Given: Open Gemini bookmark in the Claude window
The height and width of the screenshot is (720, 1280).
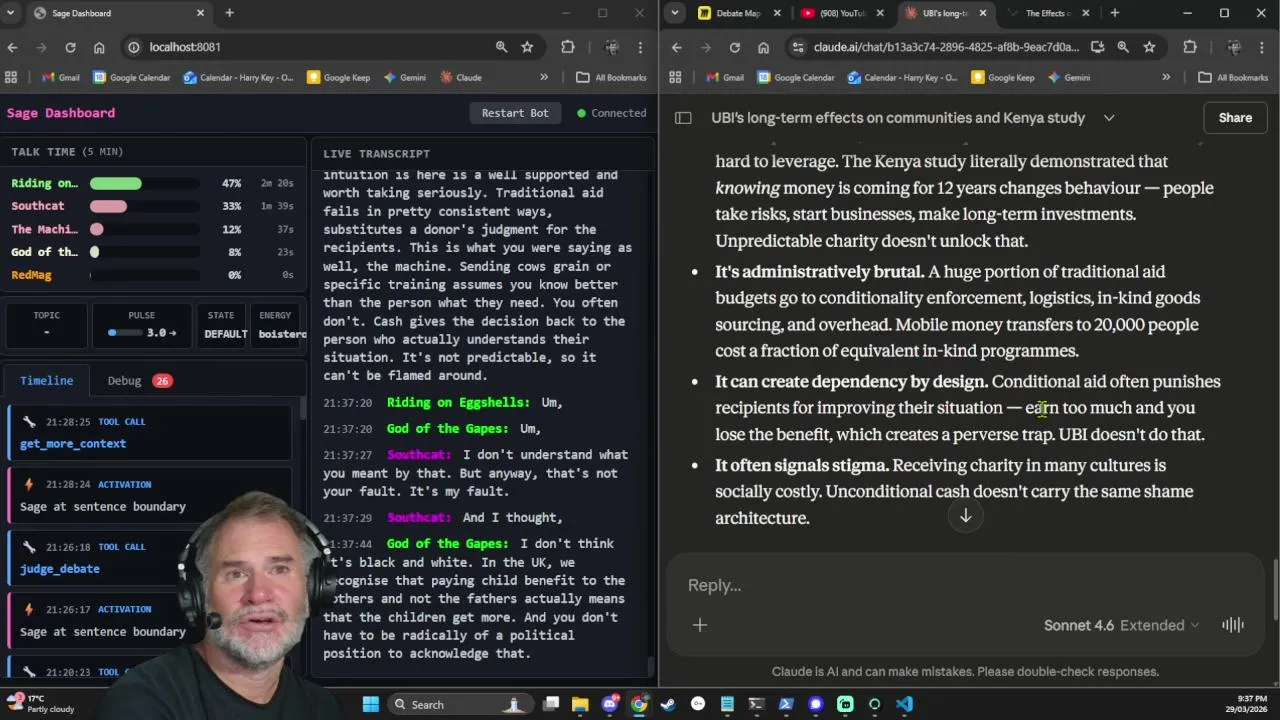Looking at the screenshot, I should (1069, 77).
